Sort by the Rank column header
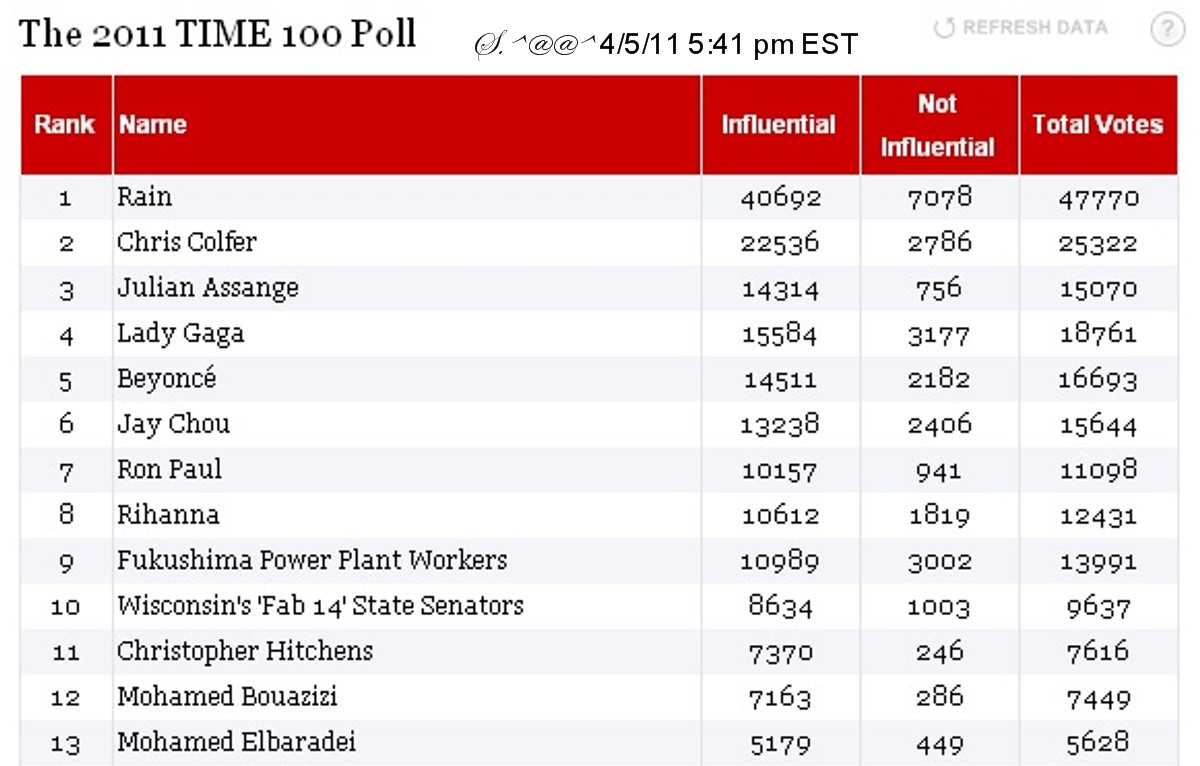Screen dimensions: 1200x766 (65, 125)
